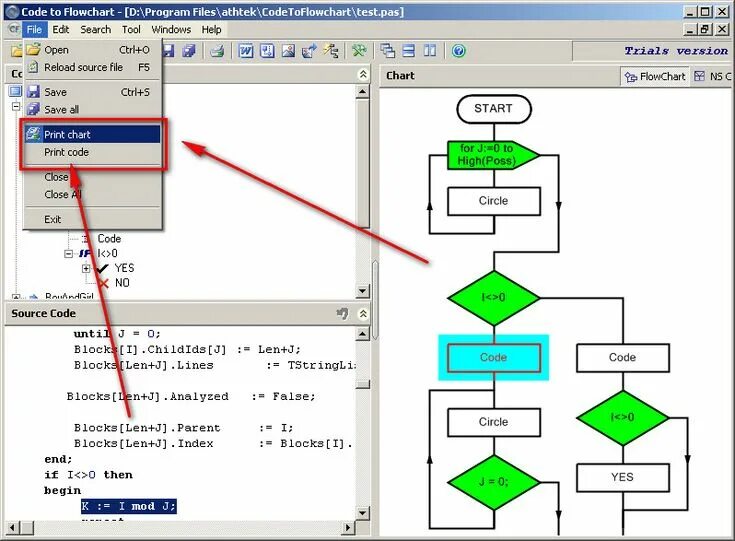Click the undo icon in Source Code header
Image resolution: width=735 pixels, height=541 pixels.
(343, 313)
